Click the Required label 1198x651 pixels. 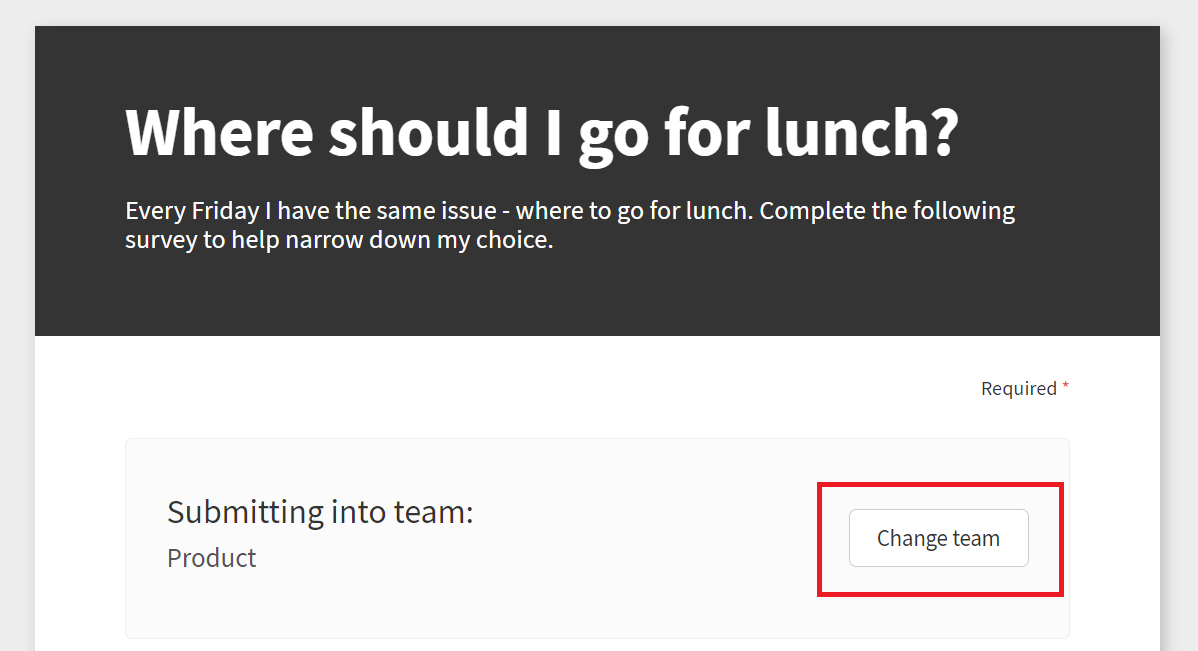click(1018, 388)
